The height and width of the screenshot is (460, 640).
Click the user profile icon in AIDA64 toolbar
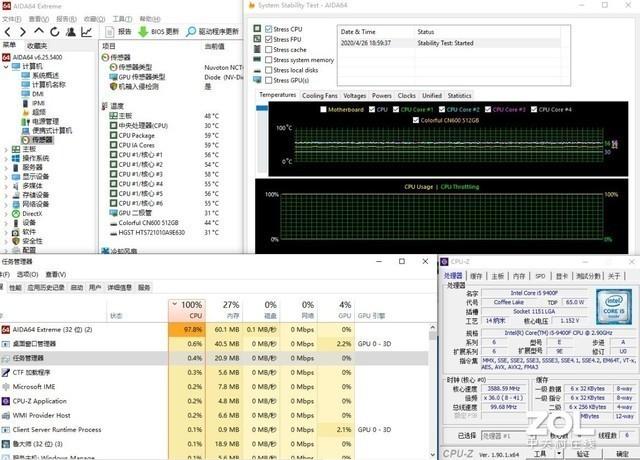(x=71, y=32)
